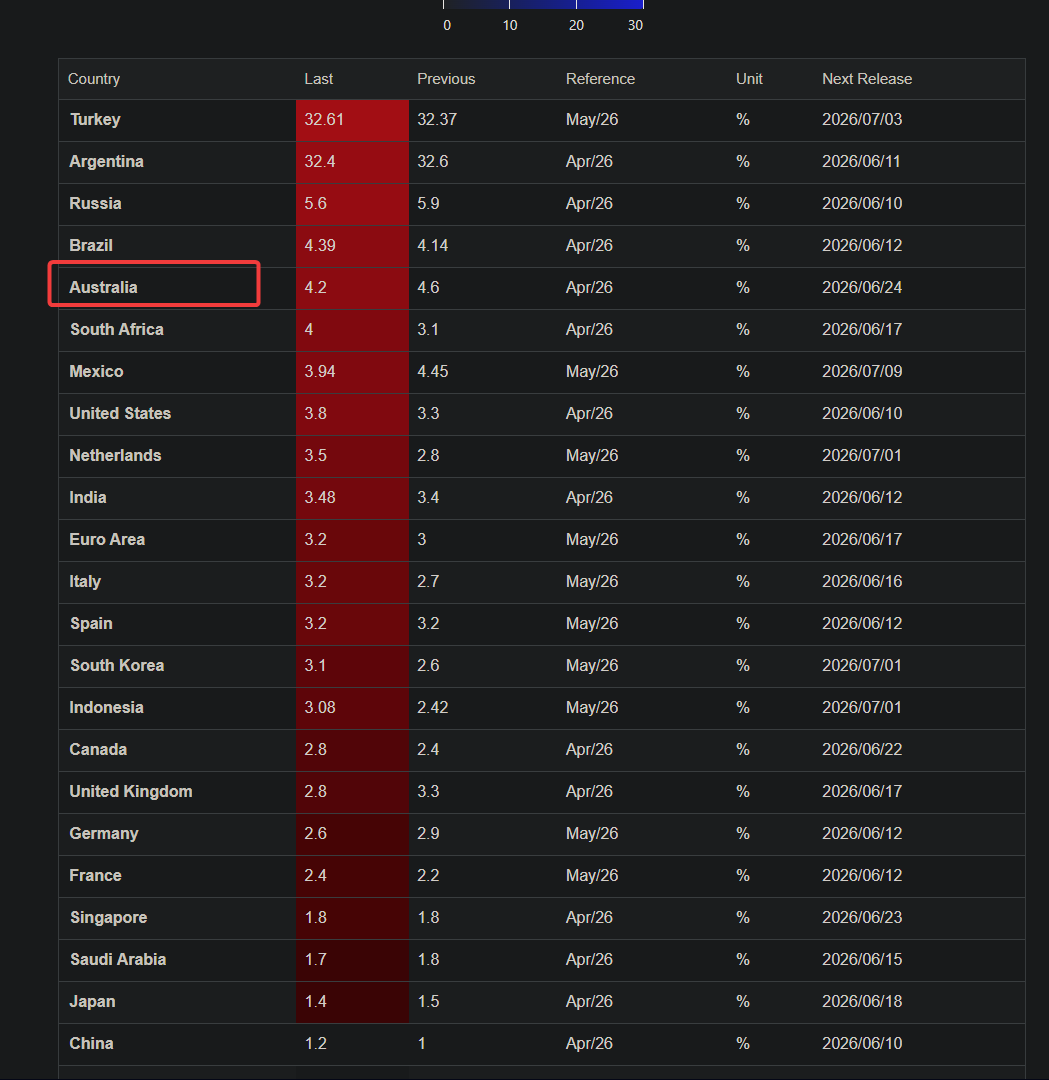Open the France country link

[95, 876]
